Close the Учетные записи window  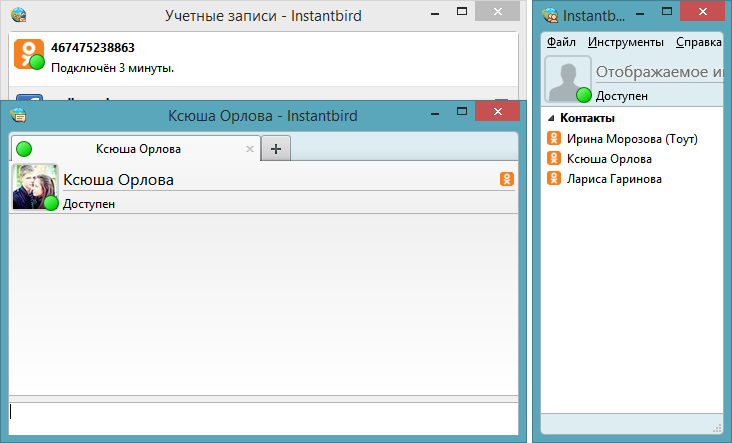(498, 11)
